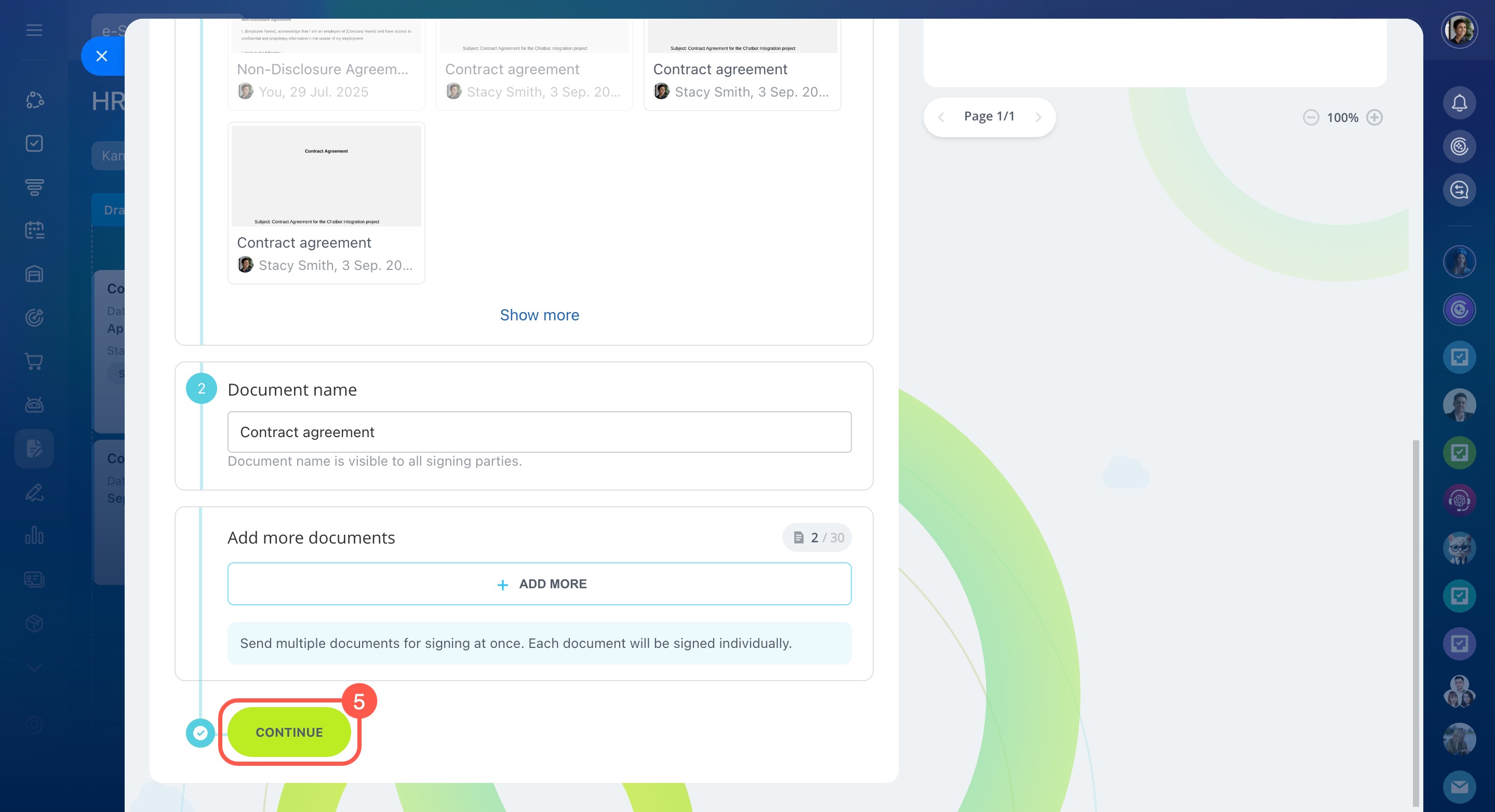Image resolution: width=1495 pixels, height=812 pixels.
Task: Click the Page 1/1 indicator
Action: 989,117
